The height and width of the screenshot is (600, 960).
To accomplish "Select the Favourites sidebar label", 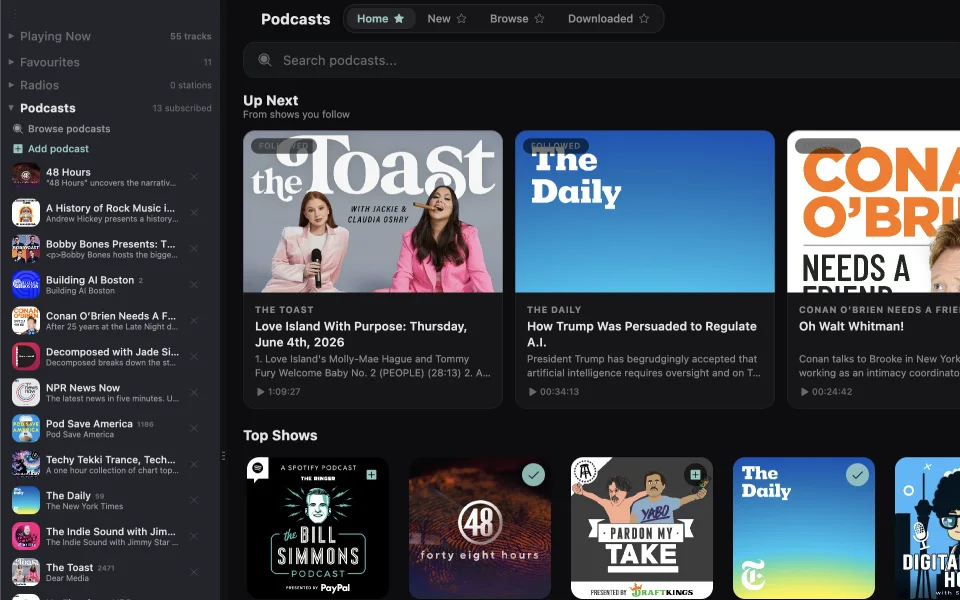I will pyautogui.click(x=50, y=62).
